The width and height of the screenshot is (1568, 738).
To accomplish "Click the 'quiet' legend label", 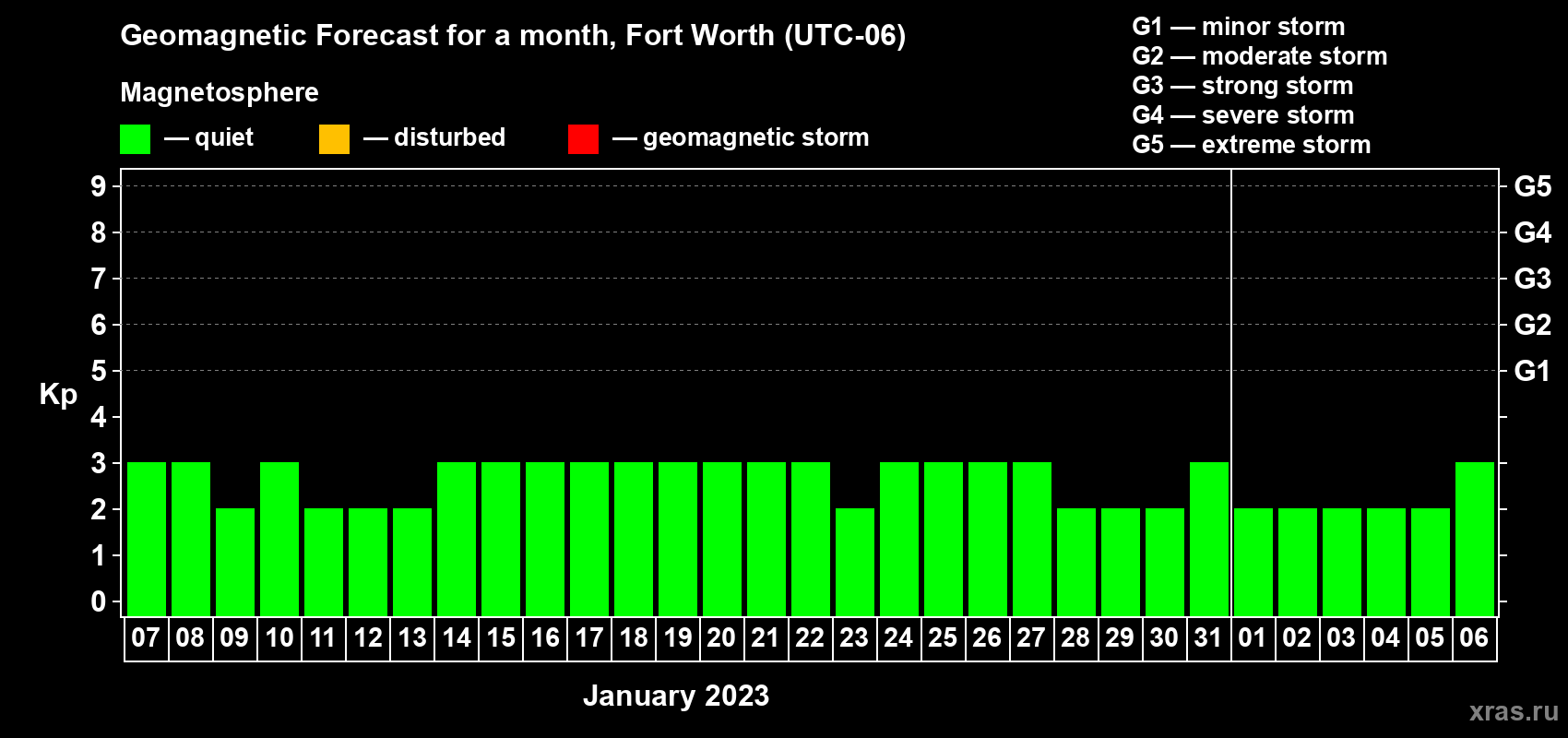I will coord(224,137).
